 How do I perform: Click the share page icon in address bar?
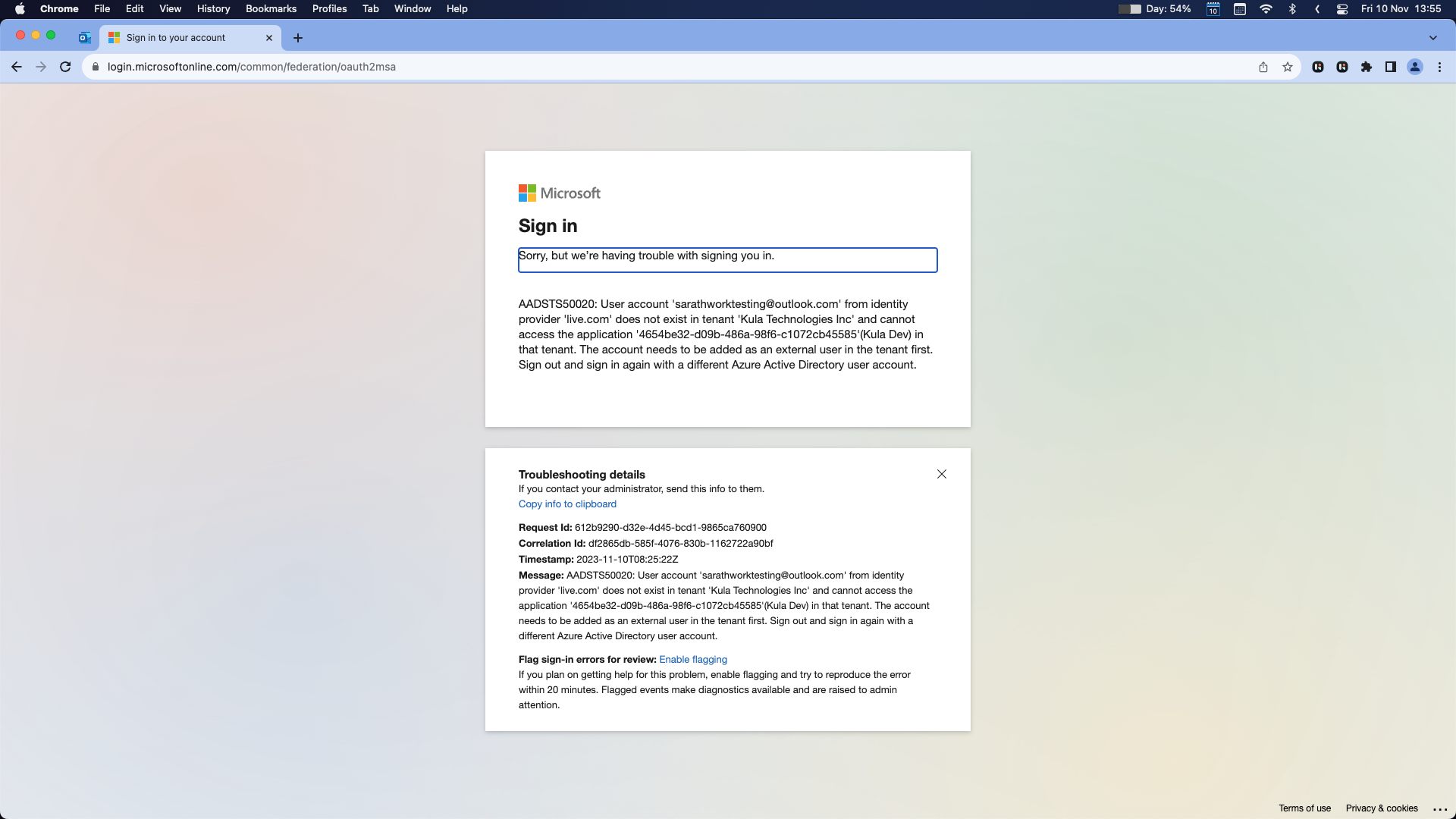click(x=1263, y=67)
